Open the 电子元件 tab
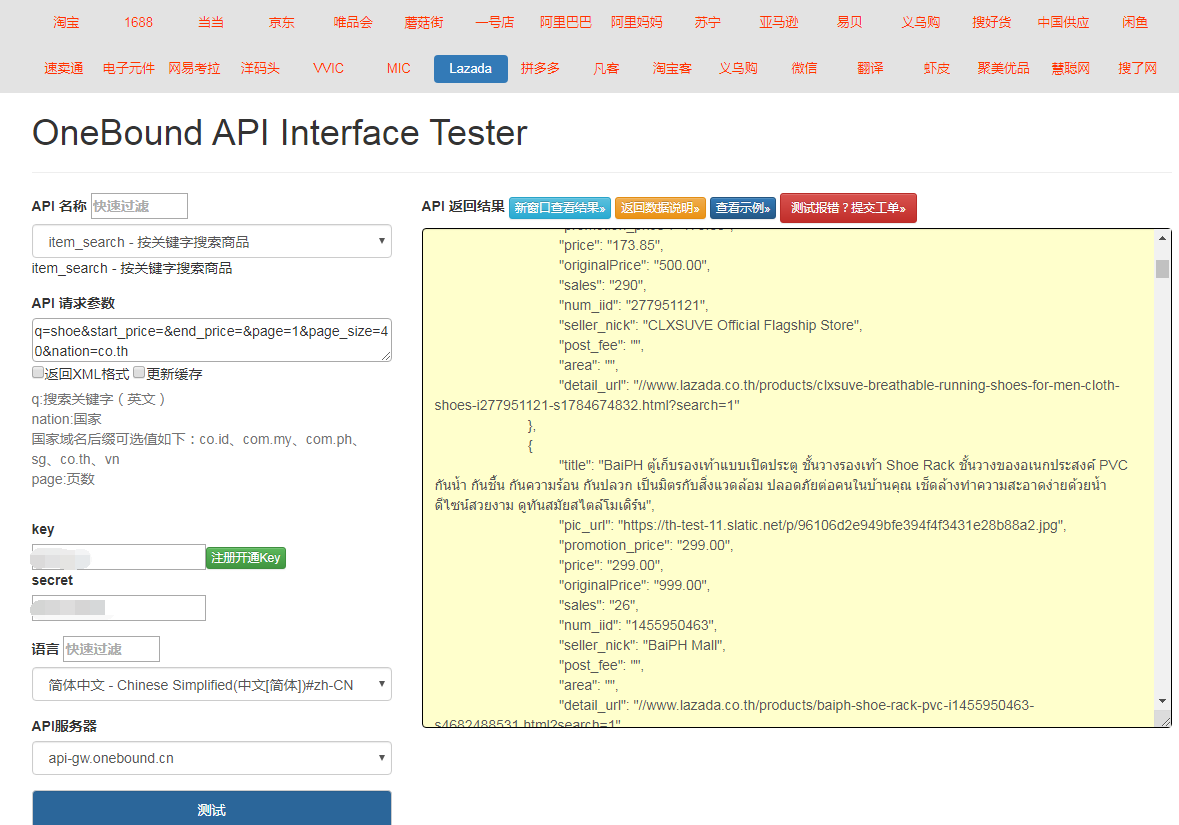Image resolution: width=1179 pixels, height=825 pixels. coord(129,68)
